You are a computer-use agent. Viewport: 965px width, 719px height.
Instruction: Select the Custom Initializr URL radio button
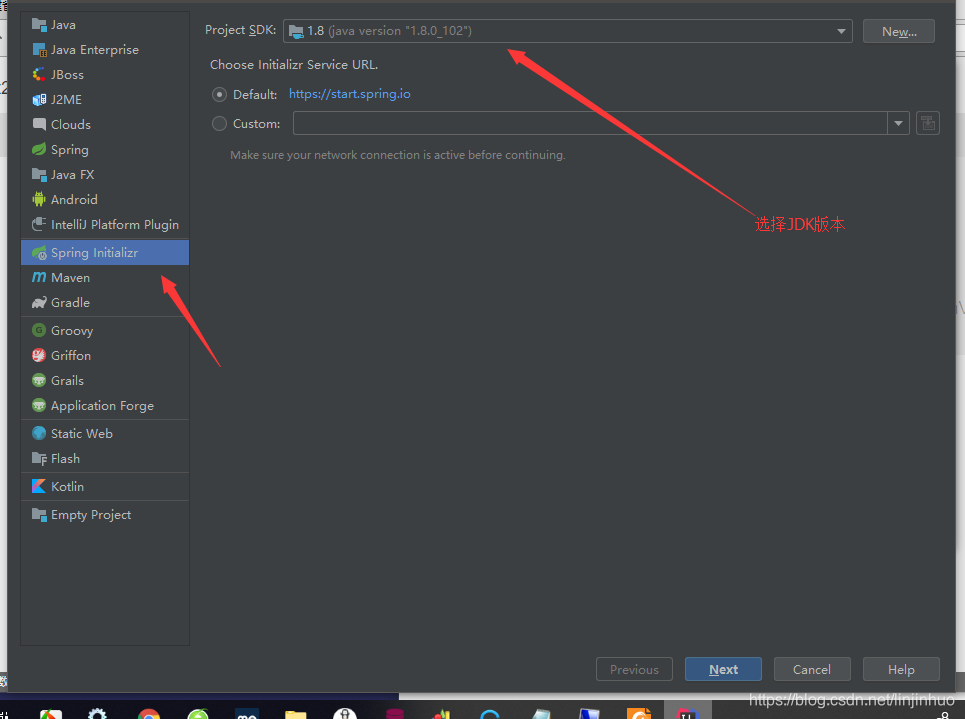tap(219, 124)
